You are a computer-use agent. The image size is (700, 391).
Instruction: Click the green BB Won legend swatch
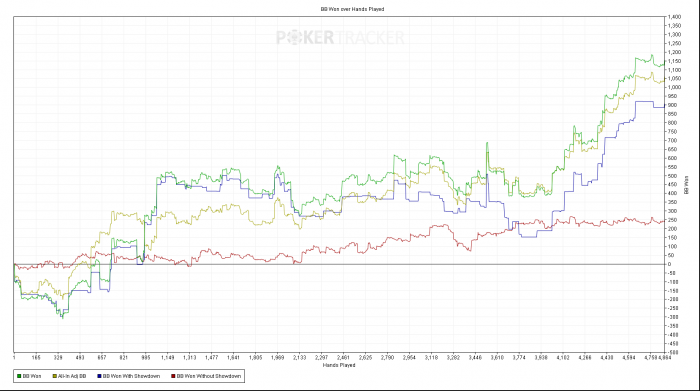pyautogui.click(x=19, y=376)
